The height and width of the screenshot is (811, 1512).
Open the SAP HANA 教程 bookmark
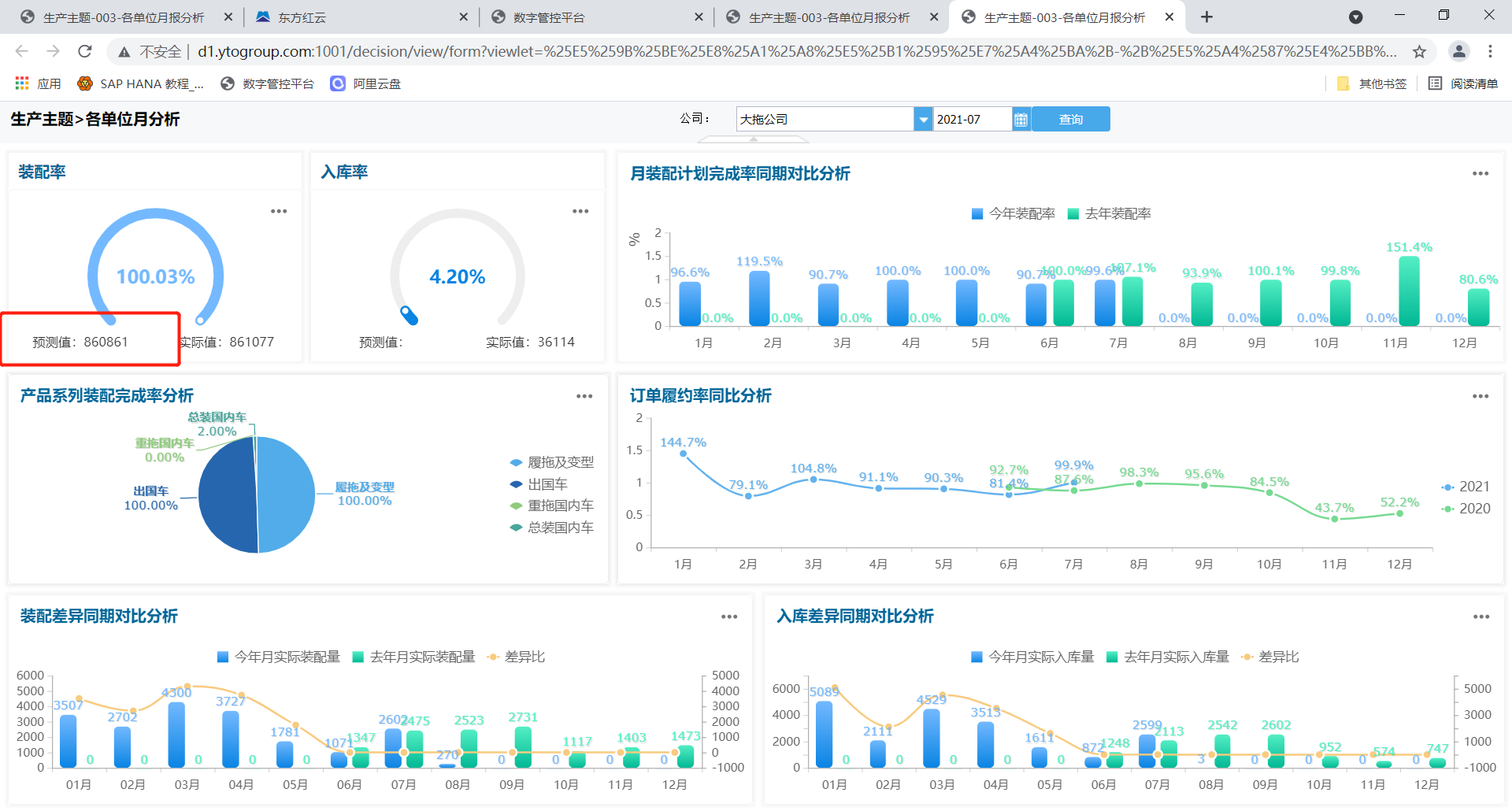(141, 83)
